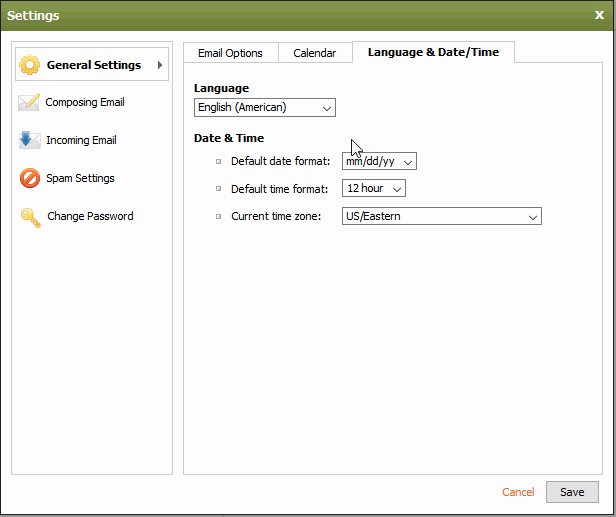The height and width of the screenshot is (517, 616).
Task: Select the Language & Date/Time tab
Action: coord(433,52)
